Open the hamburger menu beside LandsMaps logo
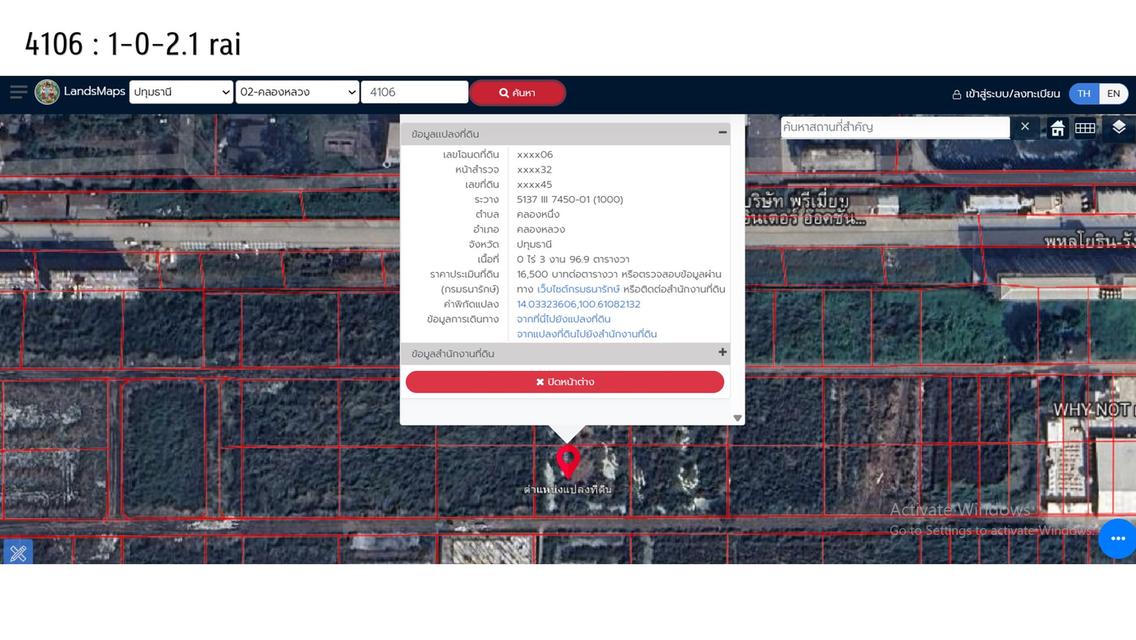This screenshot has width=1136, height=640. pyautogui.click(x=18, y=92)
